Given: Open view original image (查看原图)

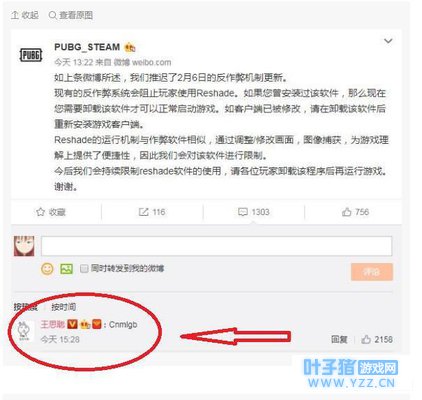Looking at the screenshot, I should click(x=71, y=15).
